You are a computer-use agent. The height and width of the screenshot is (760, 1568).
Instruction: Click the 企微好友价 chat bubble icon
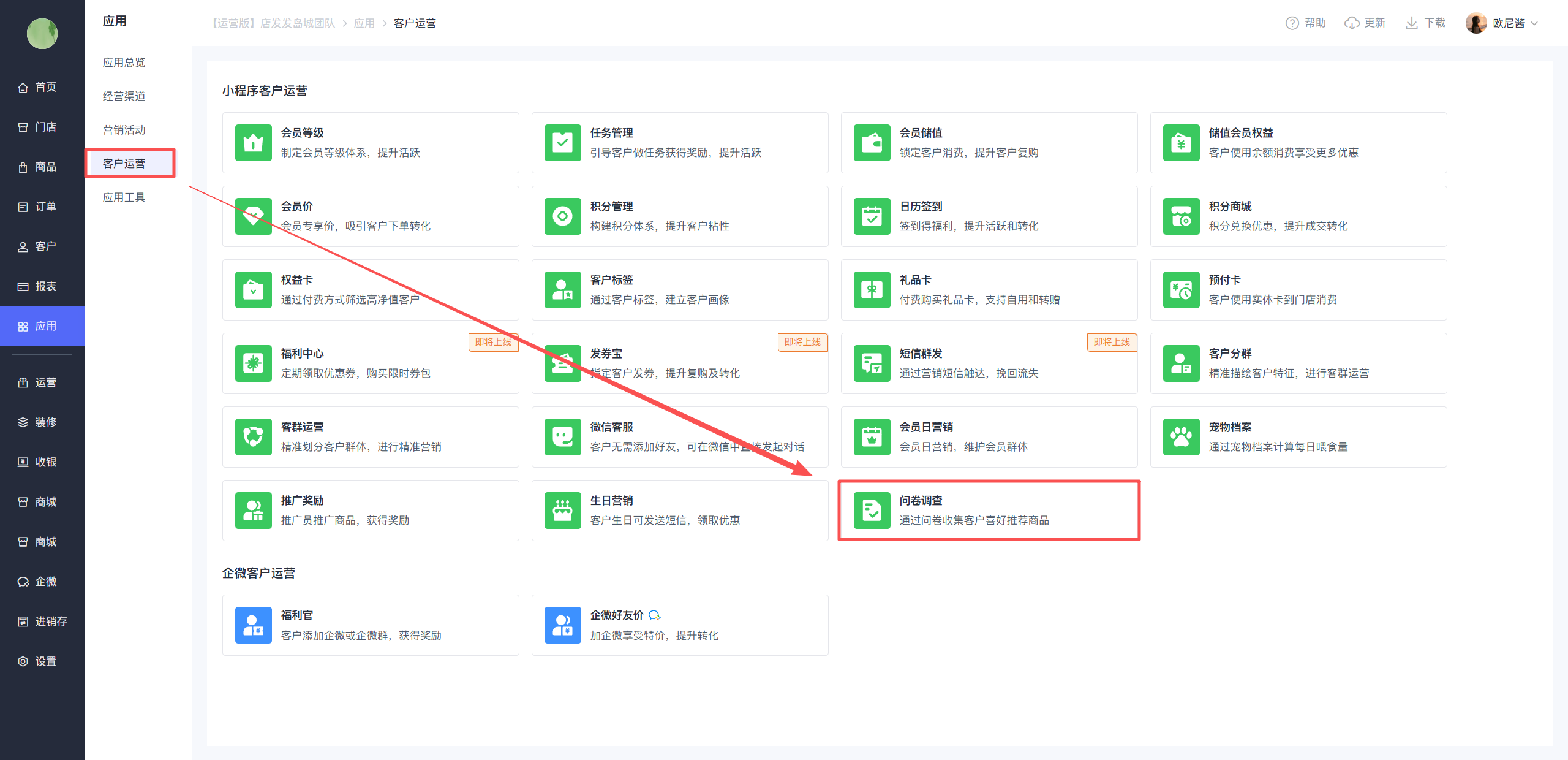click(654, 615)
